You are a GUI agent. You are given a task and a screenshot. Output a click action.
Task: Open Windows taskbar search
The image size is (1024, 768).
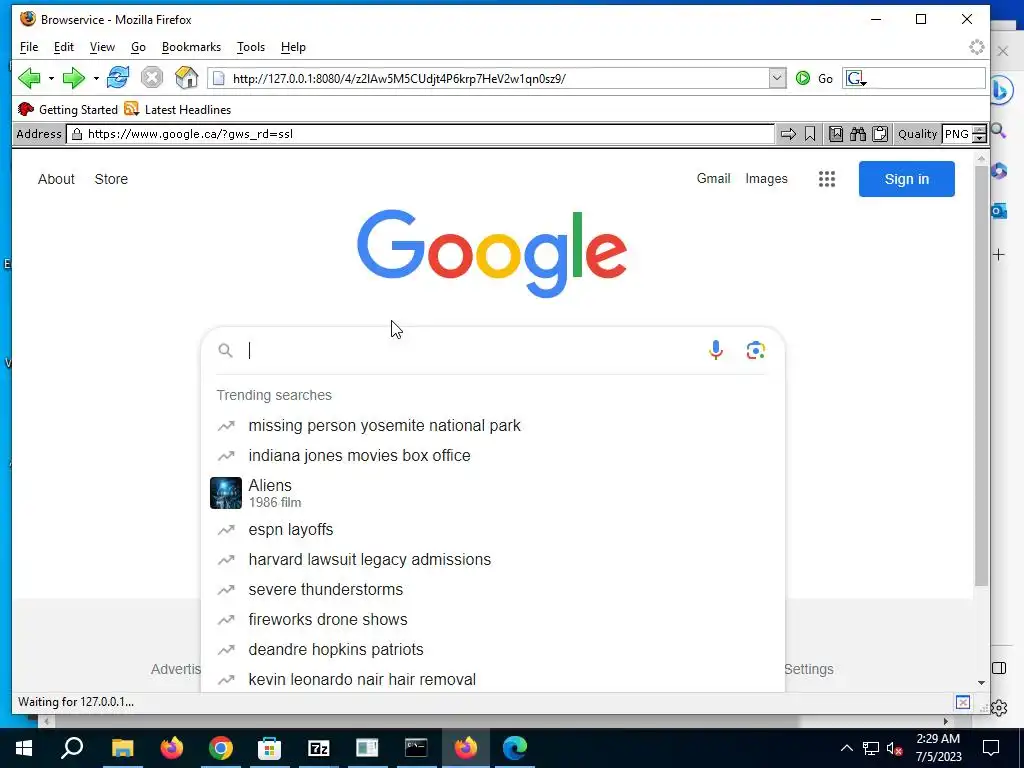click(x=72, y=748)
